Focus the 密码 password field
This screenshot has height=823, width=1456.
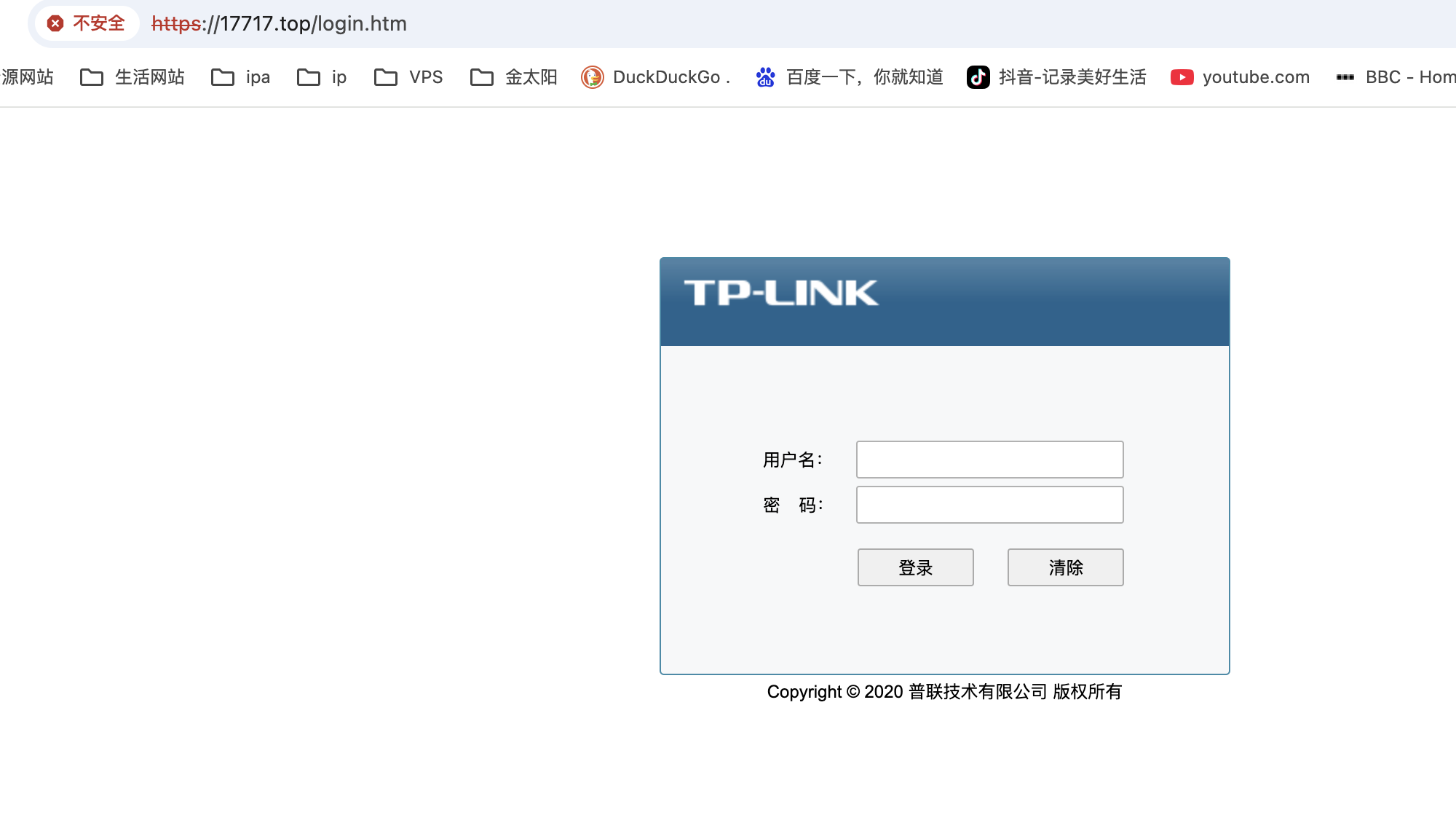[x=990, y=505]
